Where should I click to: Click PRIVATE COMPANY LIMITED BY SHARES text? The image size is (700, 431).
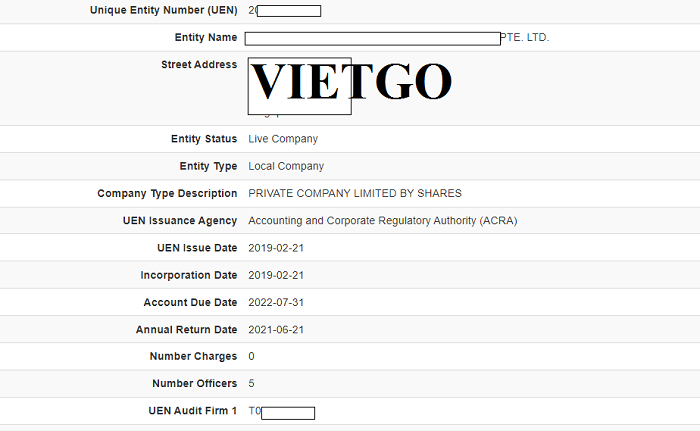pos(355,193)
